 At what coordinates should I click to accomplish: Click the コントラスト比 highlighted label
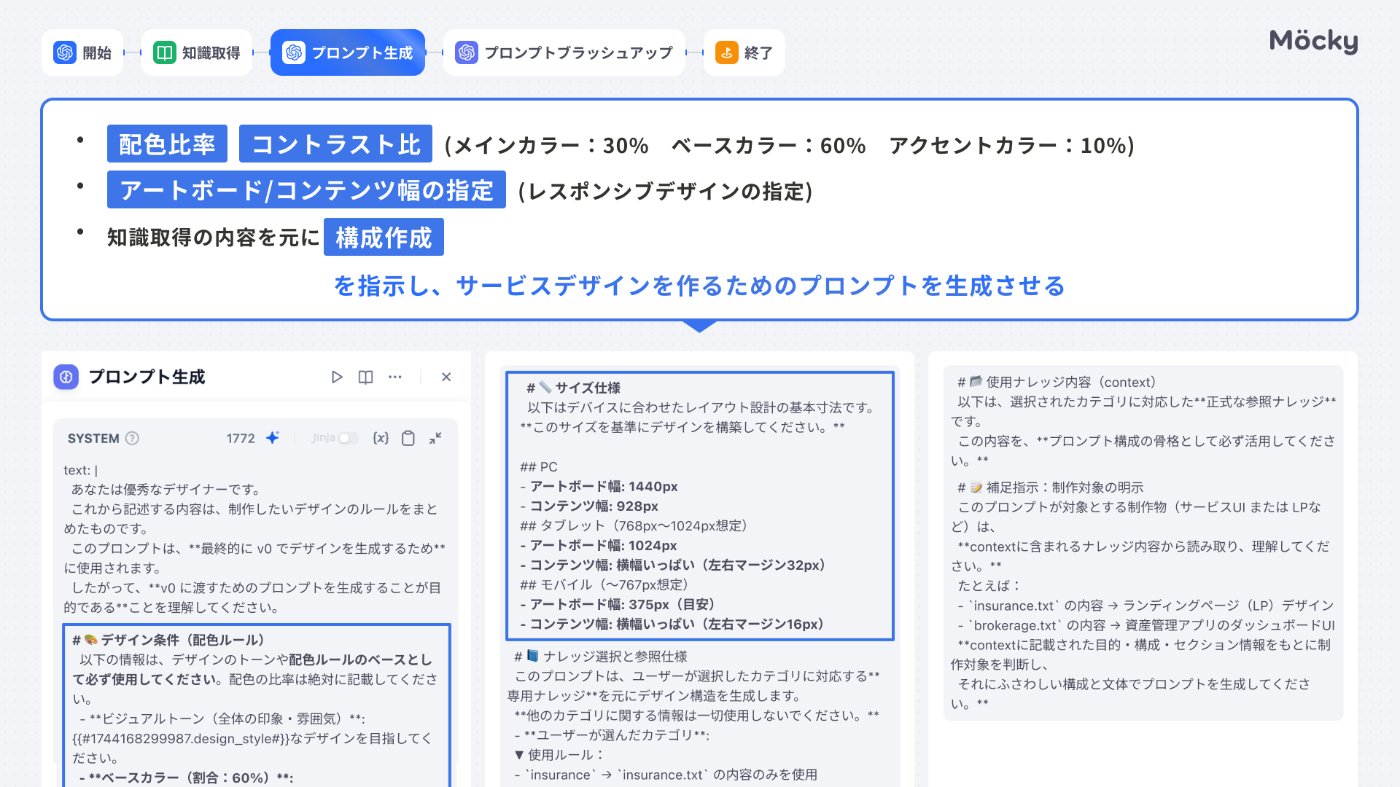pos(336,144)
